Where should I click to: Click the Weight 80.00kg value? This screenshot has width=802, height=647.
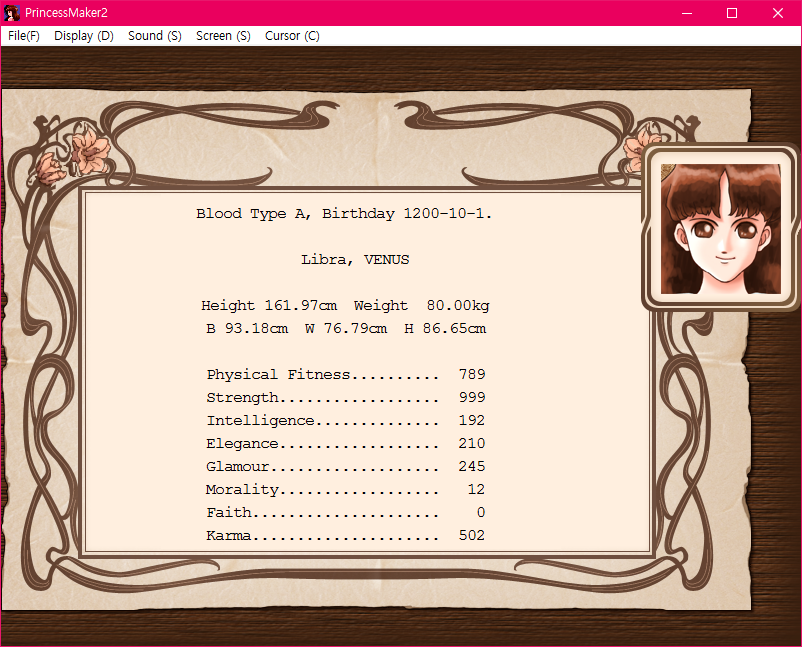[421, 305]
